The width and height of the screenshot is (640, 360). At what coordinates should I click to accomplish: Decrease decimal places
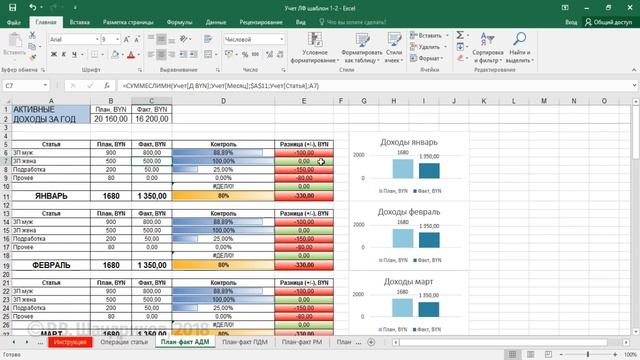pyautogui.click(x=280, y=54)
